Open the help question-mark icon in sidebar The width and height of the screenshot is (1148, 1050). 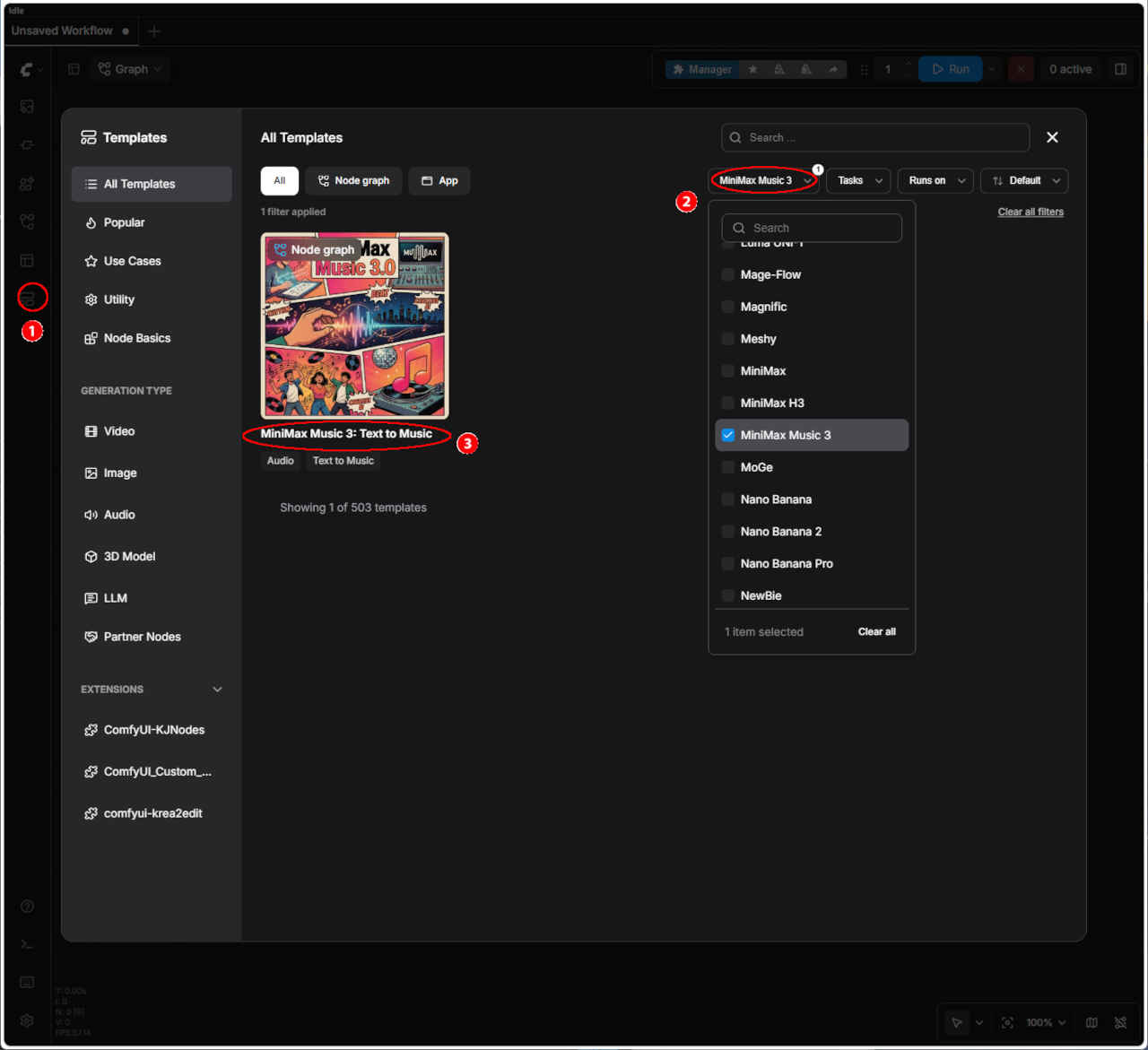click(28, 907)
